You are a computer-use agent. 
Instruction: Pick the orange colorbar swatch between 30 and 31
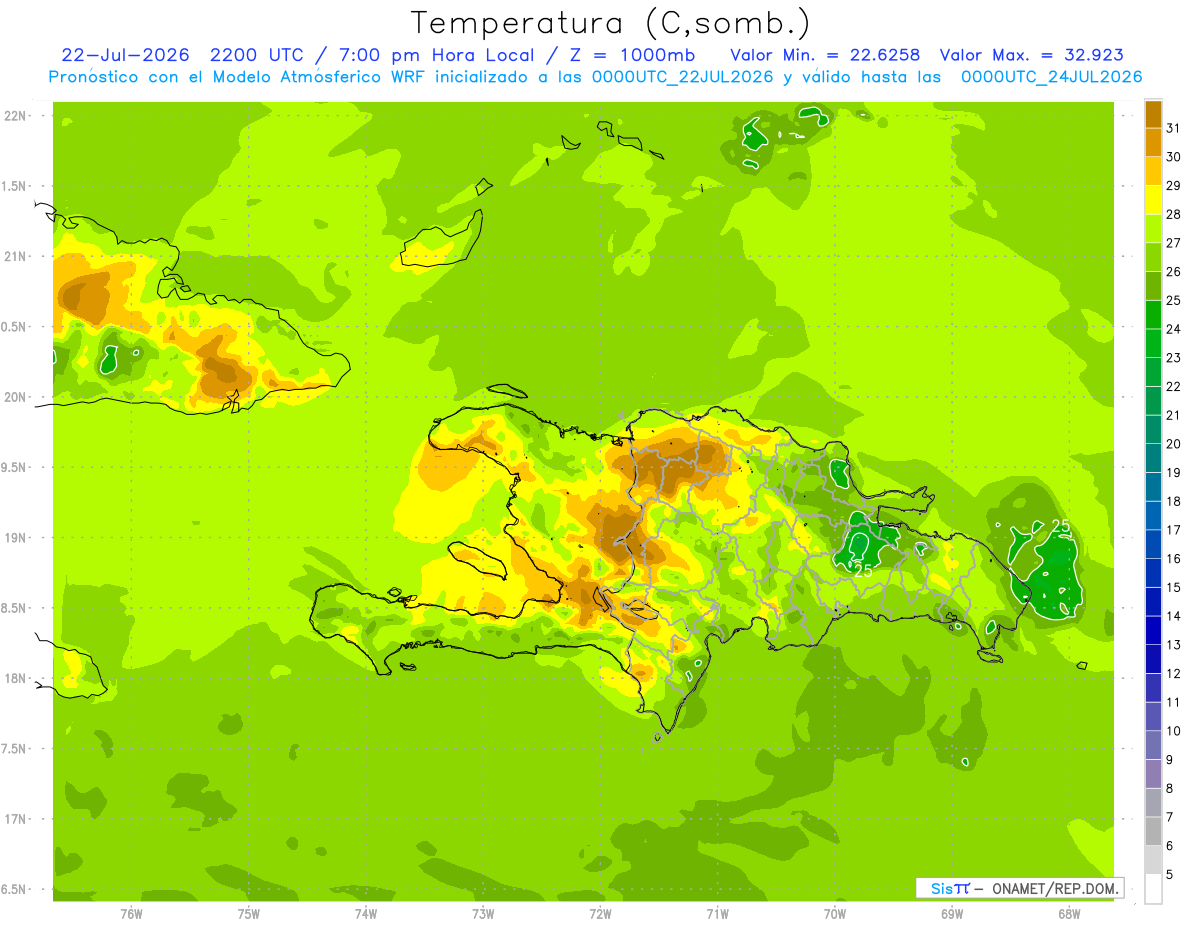(1153, 143)
